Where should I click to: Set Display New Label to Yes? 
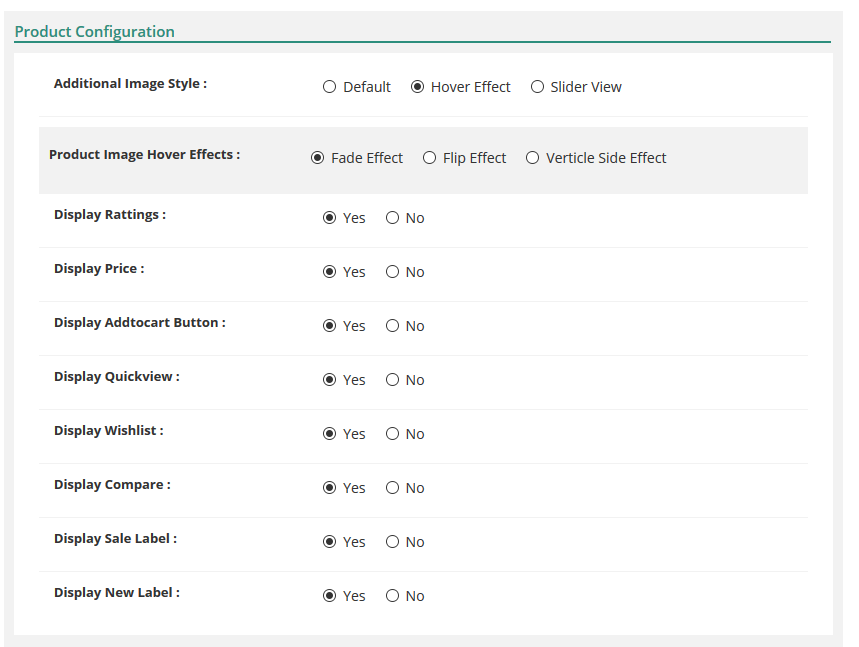[x=329, y=596]
